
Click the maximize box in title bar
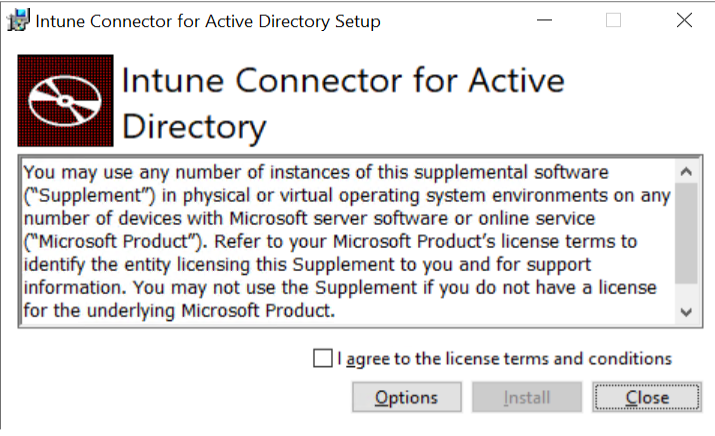coord(613,21)
